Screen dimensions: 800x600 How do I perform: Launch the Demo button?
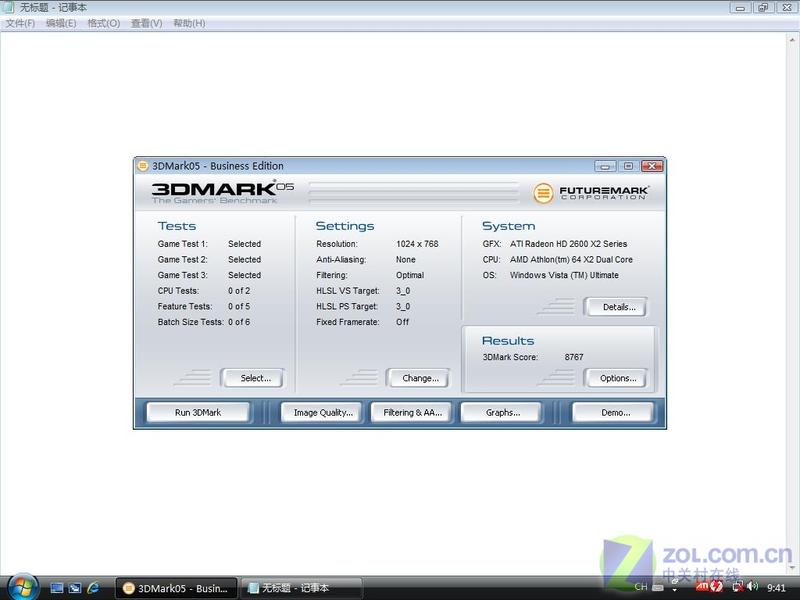[615, 412]
